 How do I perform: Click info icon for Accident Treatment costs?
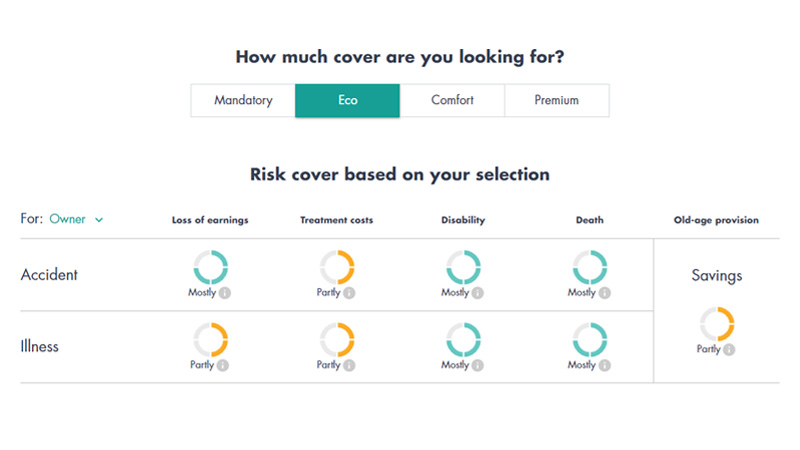(349, 293)
